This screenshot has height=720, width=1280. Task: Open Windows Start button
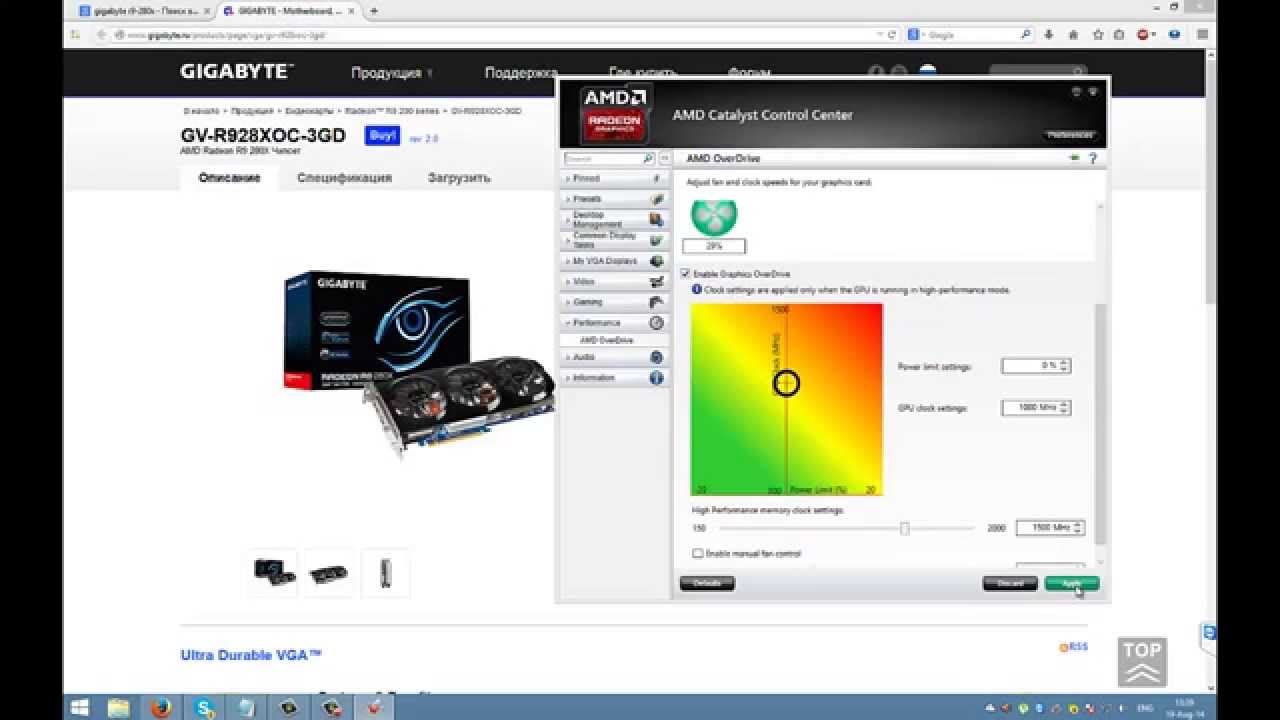click(80, 707)
